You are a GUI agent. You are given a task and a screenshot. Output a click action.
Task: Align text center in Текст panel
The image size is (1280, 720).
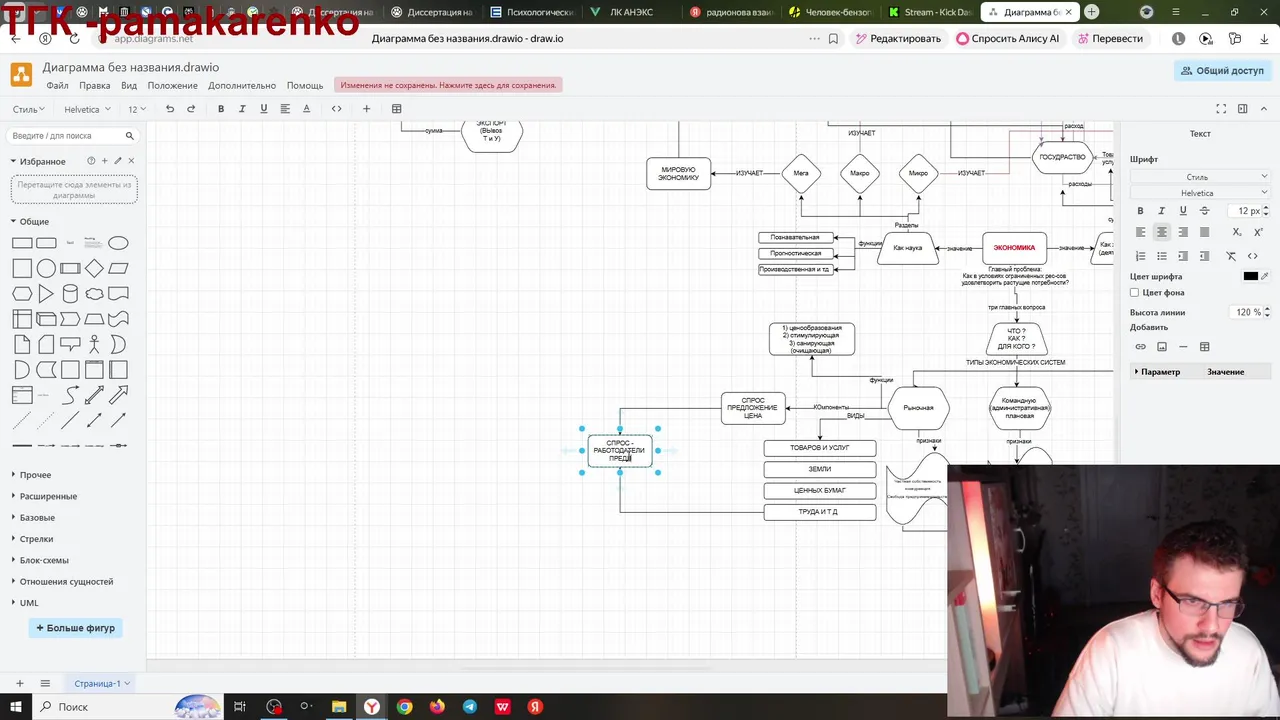point(1161,232)
